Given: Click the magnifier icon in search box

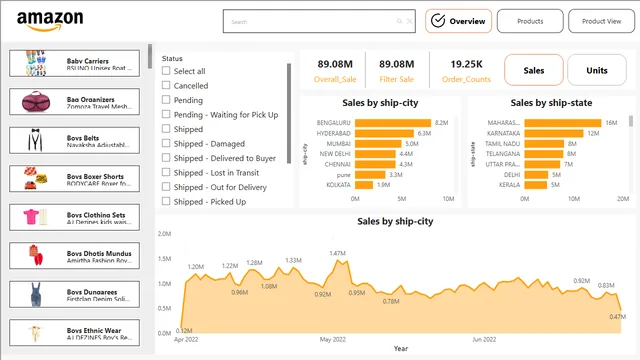Looking at the screenshot, I should [400, 21].
